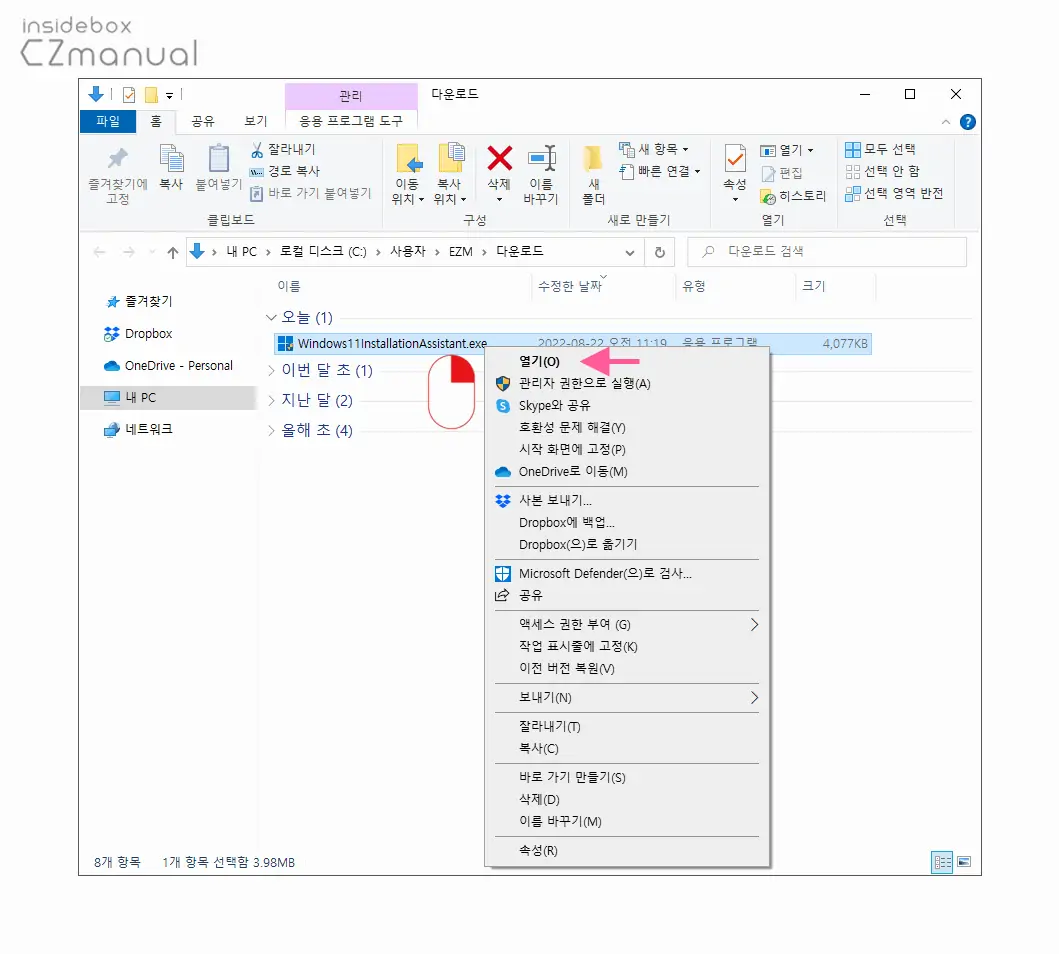The image size is (1059, 954).
Task: Copy file path with 경로 복사
Action: pyautogui.click(x=284, y=171)
